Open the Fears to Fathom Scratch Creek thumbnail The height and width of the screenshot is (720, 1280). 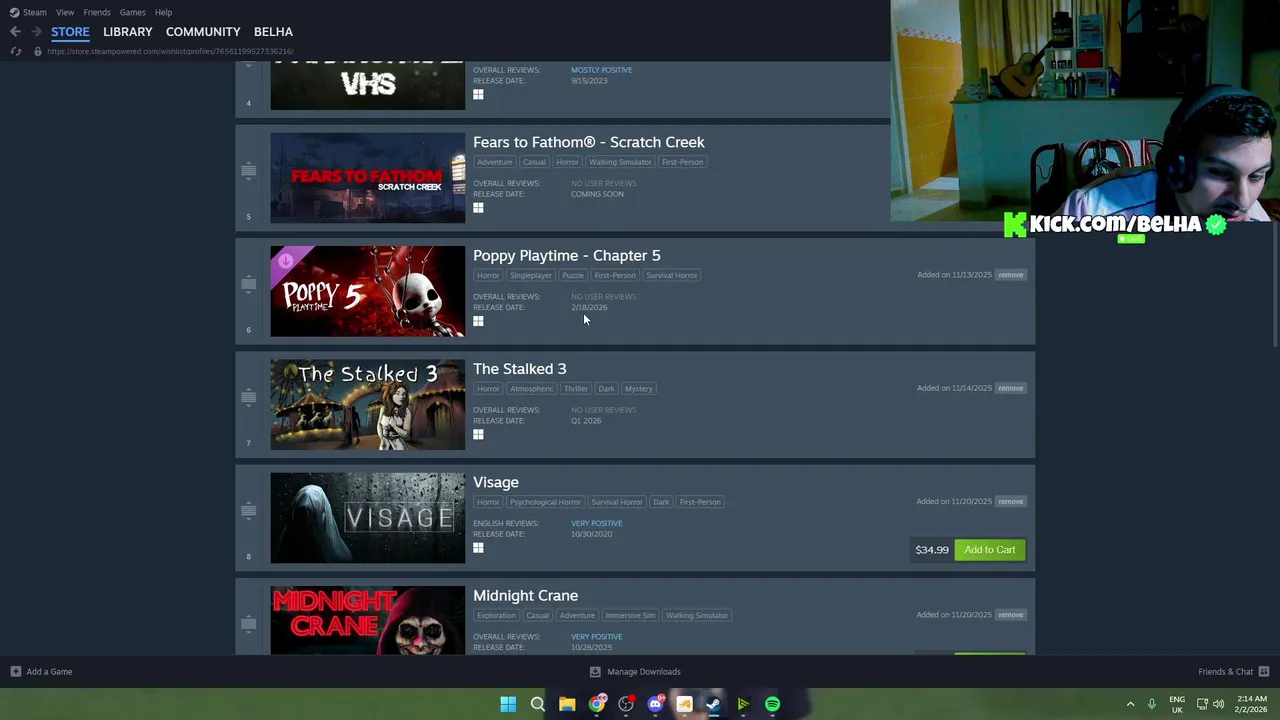(367, 178)
